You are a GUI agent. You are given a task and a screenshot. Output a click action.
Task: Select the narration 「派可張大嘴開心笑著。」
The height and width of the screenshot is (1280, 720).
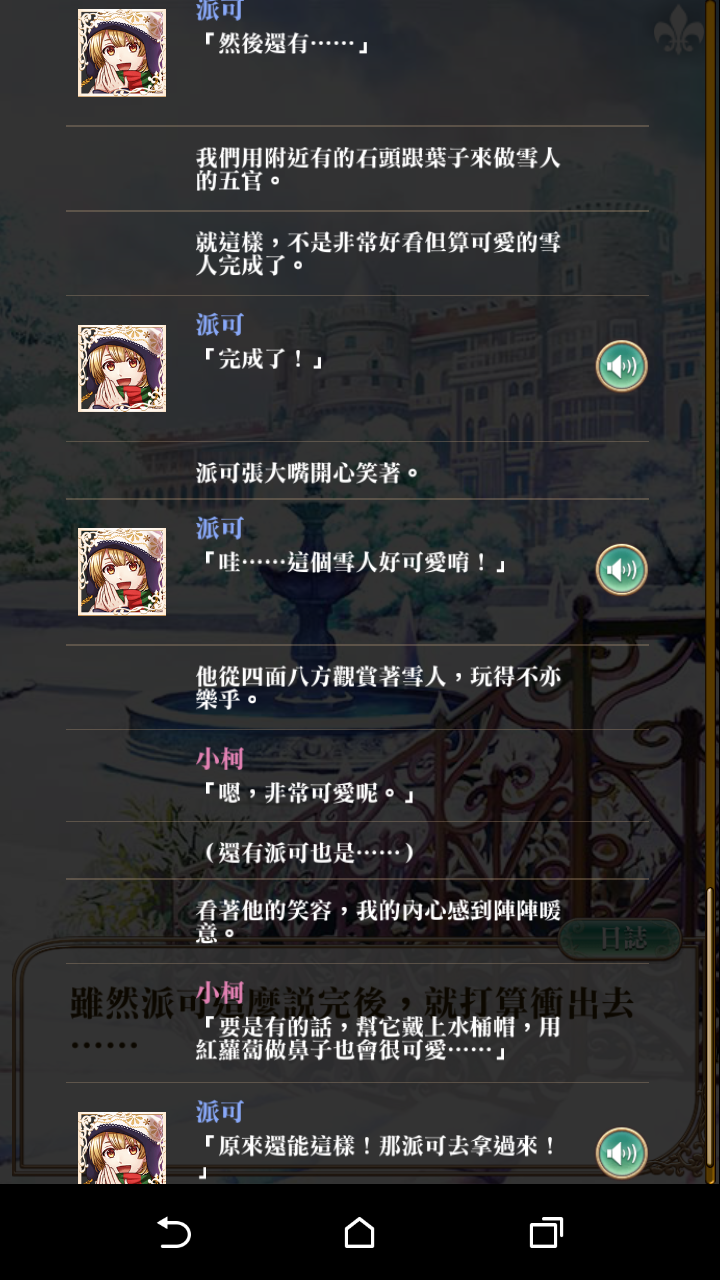(x=357, y=471)
